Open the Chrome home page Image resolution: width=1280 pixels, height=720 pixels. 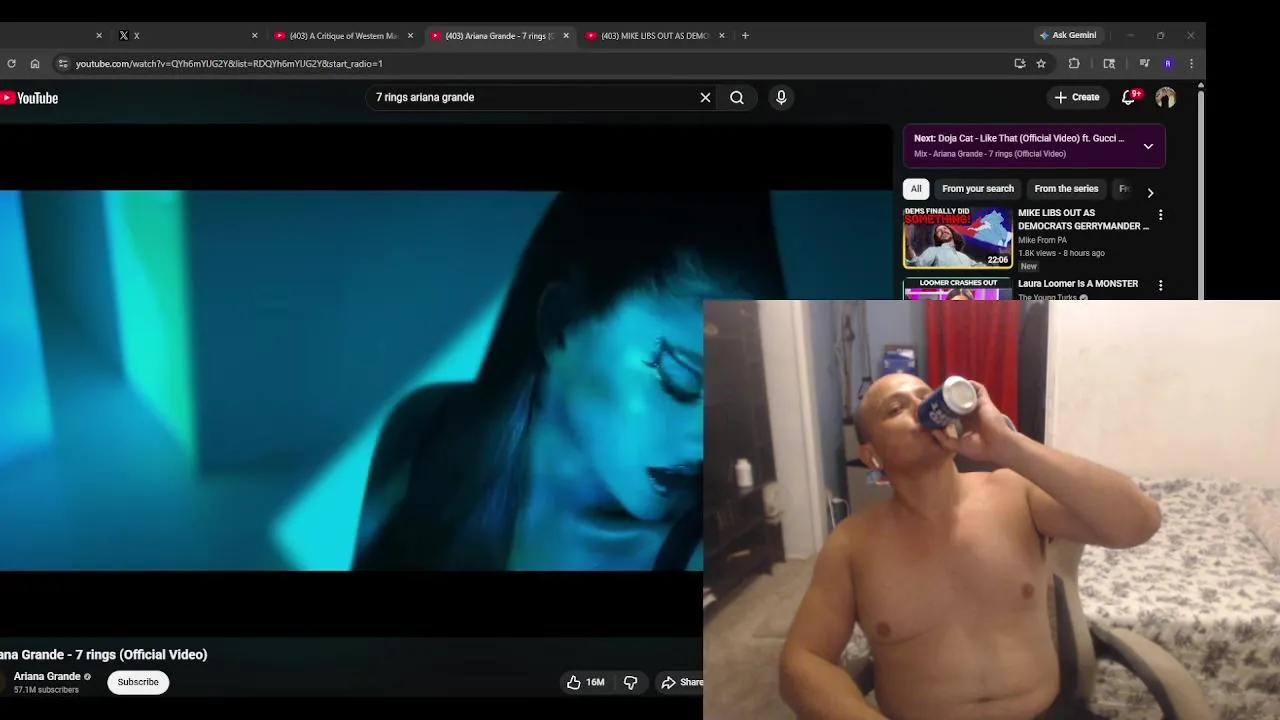tap(35, 63)
